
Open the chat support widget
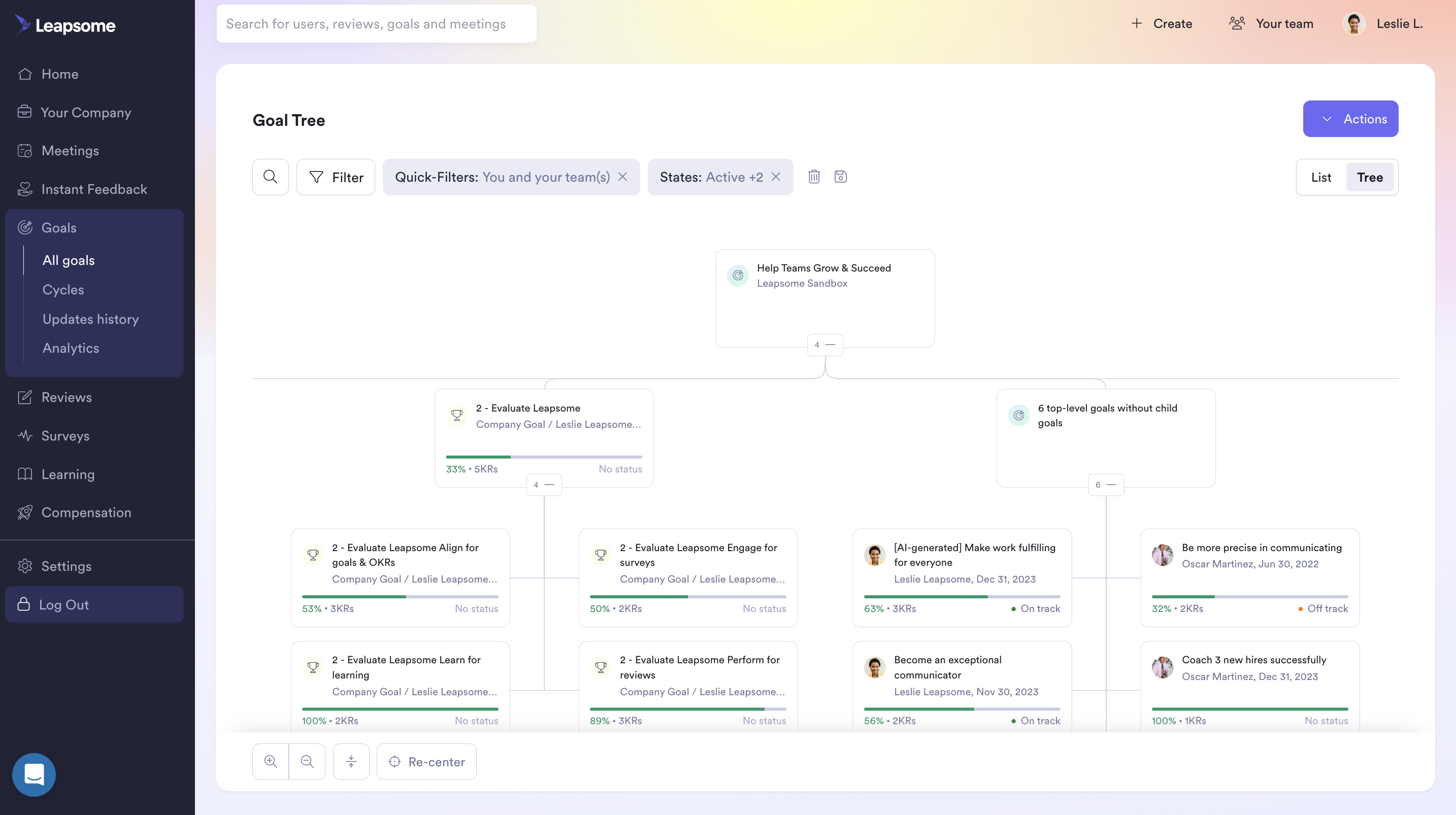coord(34,775)
